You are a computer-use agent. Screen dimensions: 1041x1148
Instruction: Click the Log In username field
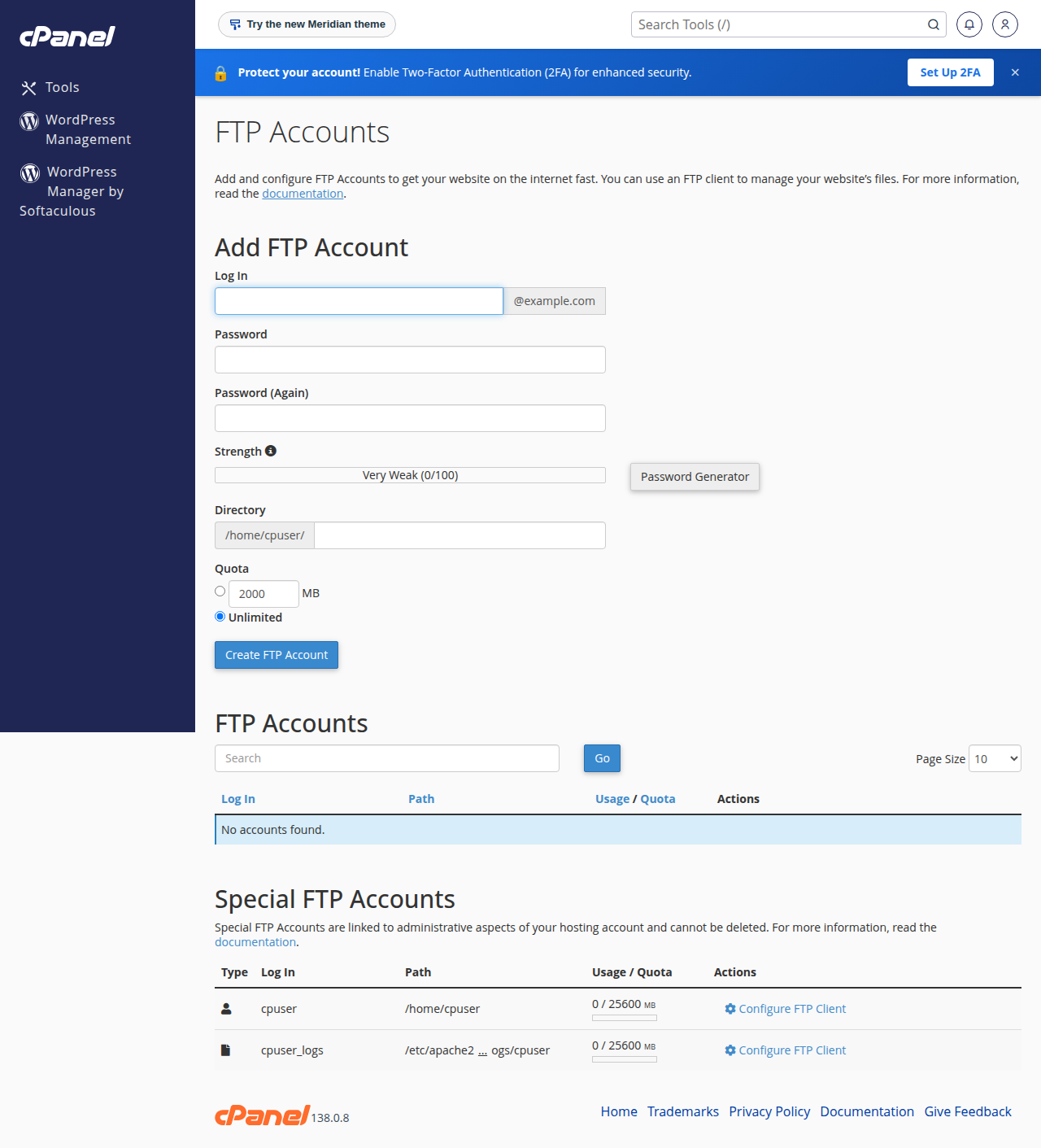359,301
